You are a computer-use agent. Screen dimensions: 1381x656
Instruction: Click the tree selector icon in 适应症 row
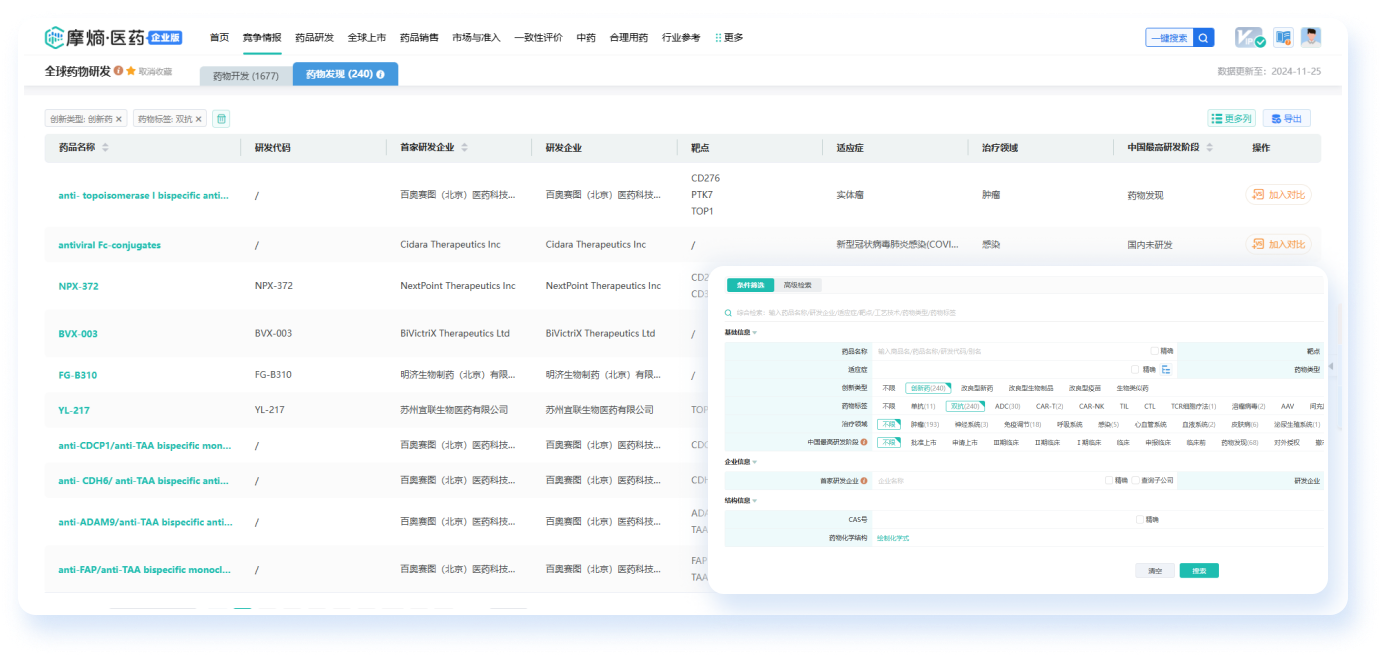[x=1166, y=370]
